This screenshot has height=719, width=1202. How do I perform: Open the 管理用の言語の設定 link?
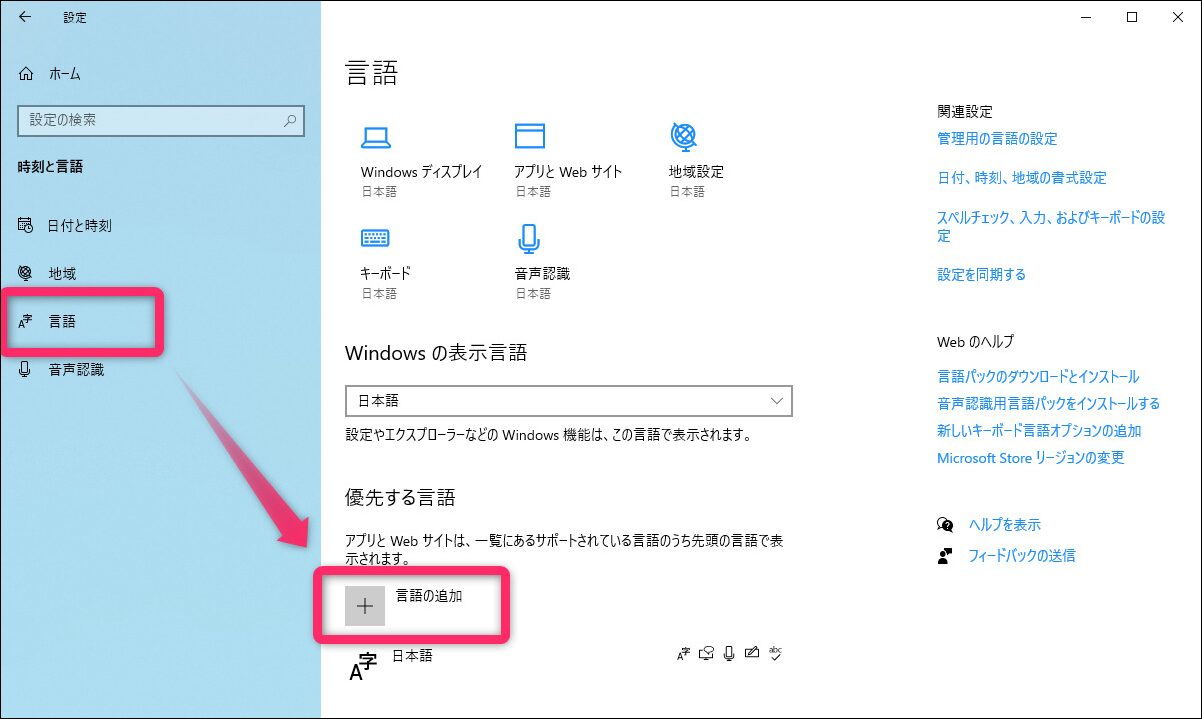997,139
